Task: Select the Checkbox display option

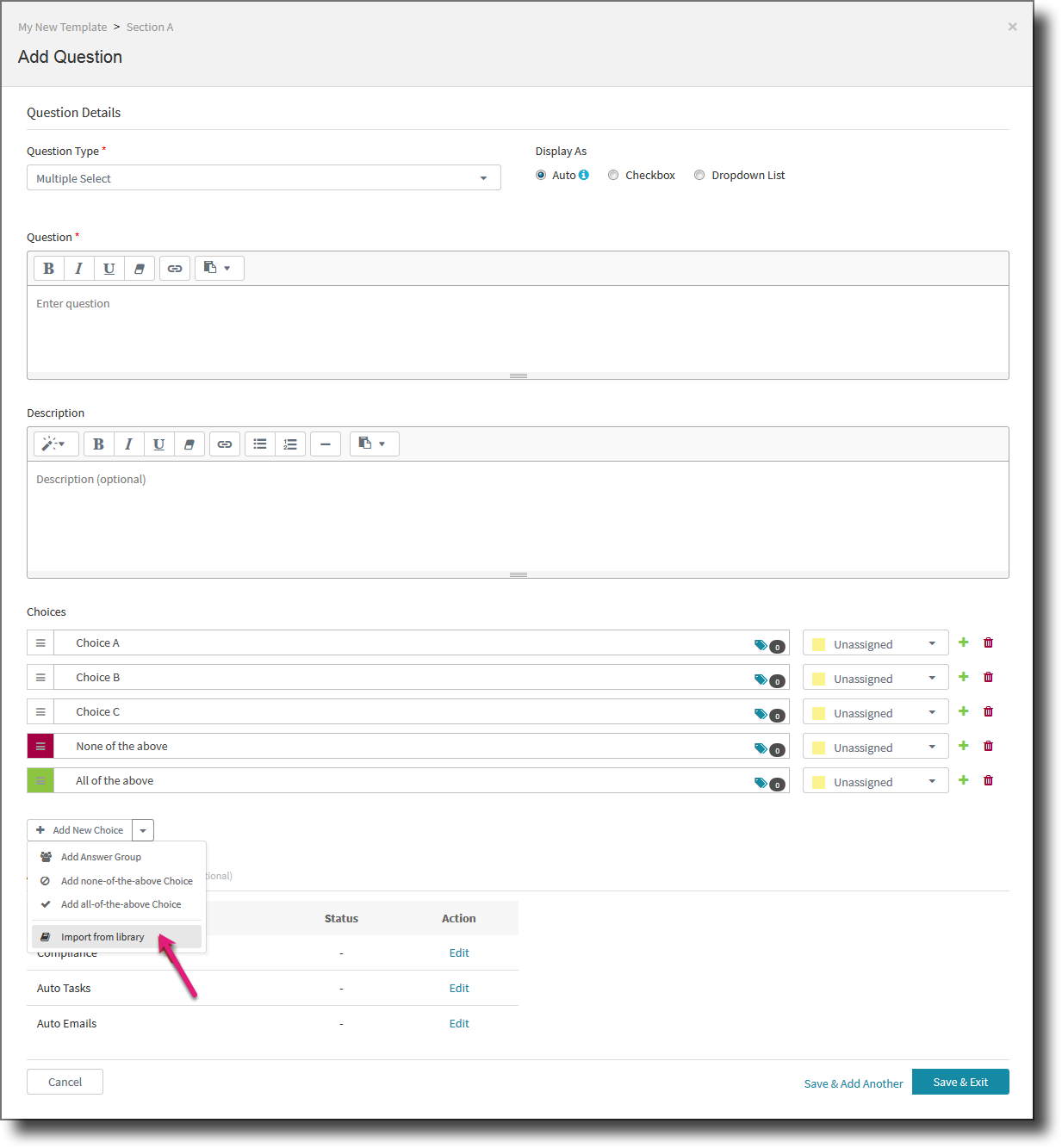Action: 612,175
